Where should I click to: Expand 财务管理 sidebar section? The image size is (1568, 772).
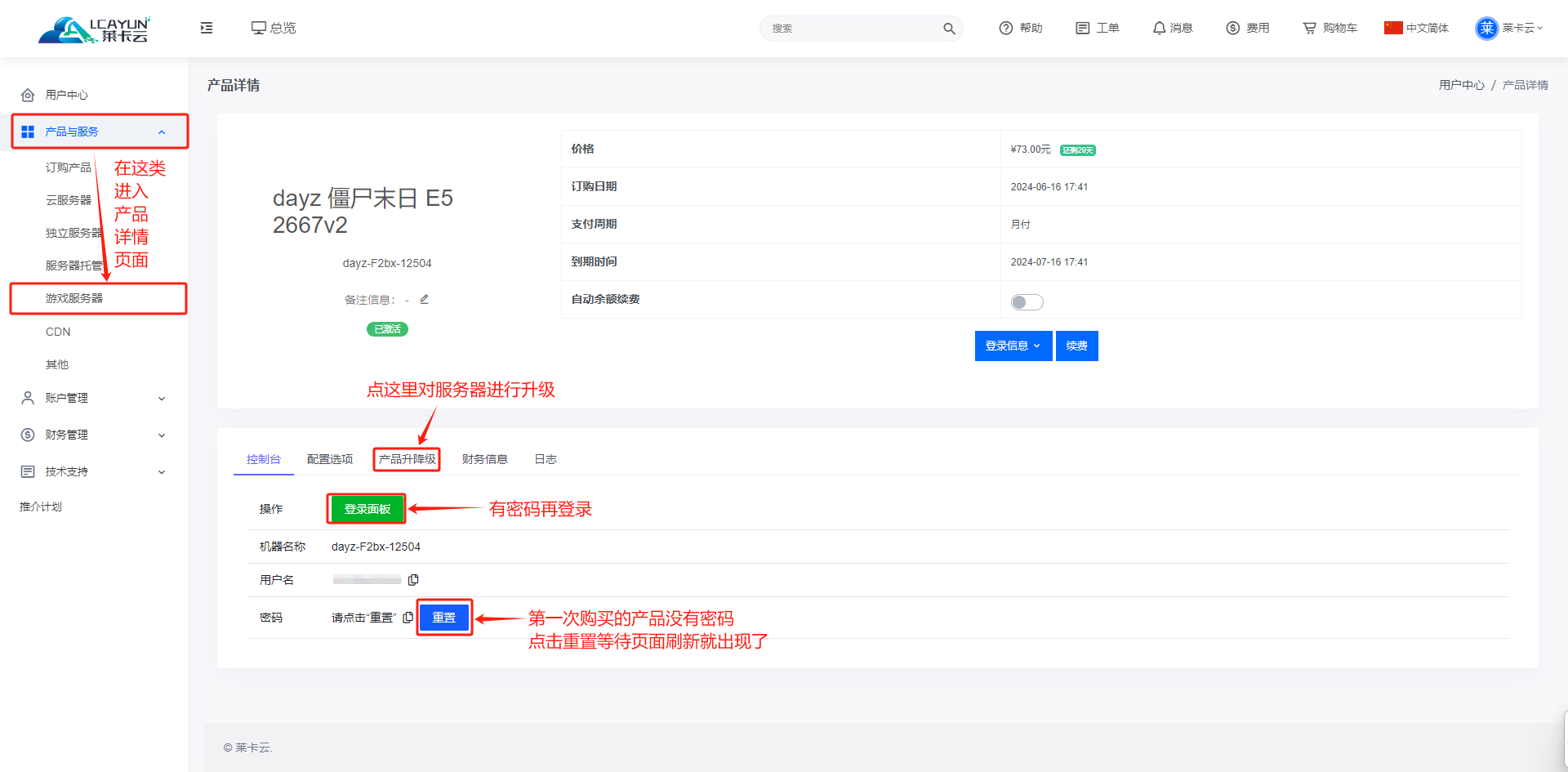click(x=94, y=435)
